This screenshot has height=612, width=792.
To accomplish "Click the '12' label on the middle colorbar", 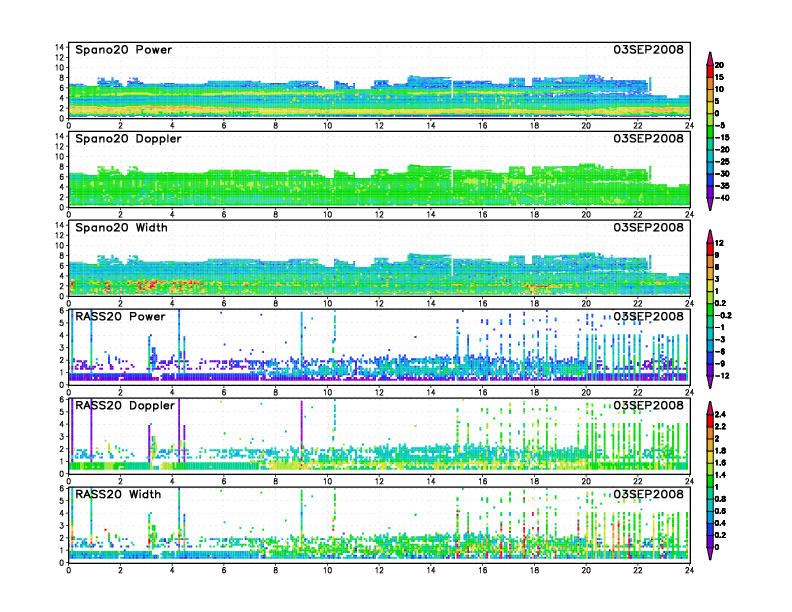I will (x=719, y=243).
